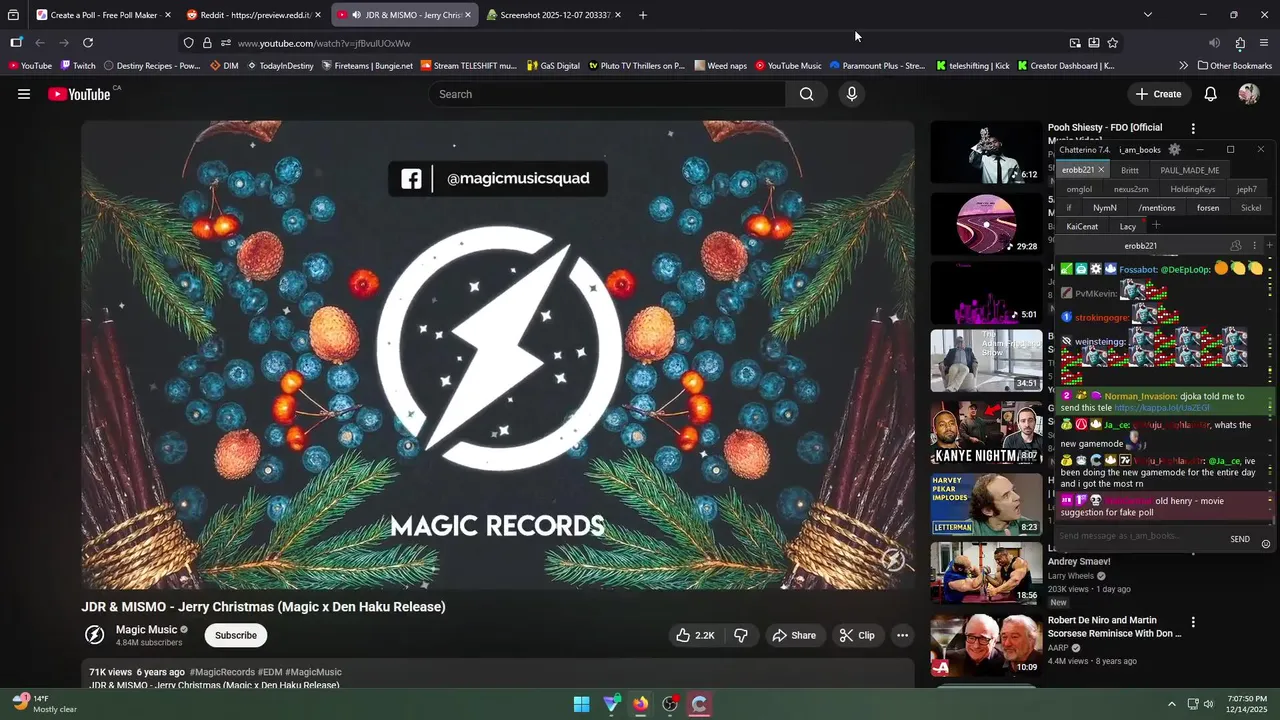This screenshot has width=1280, height=720.
Task: Open Chatterino settings gear
Action: click(1175, 150)
